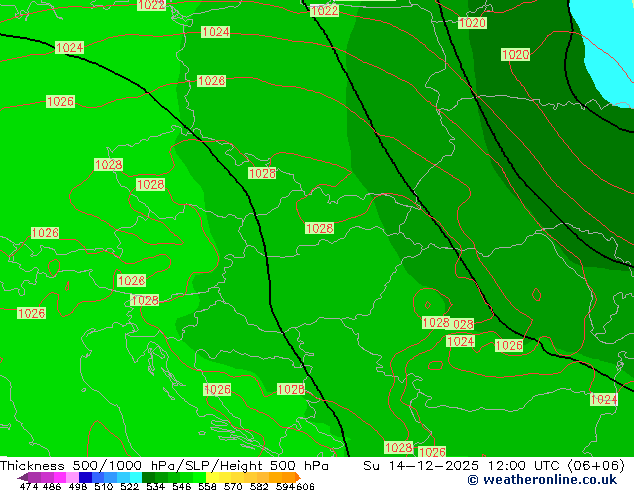Pick the darkest green swatch in the legend

(x=148, y=477)
